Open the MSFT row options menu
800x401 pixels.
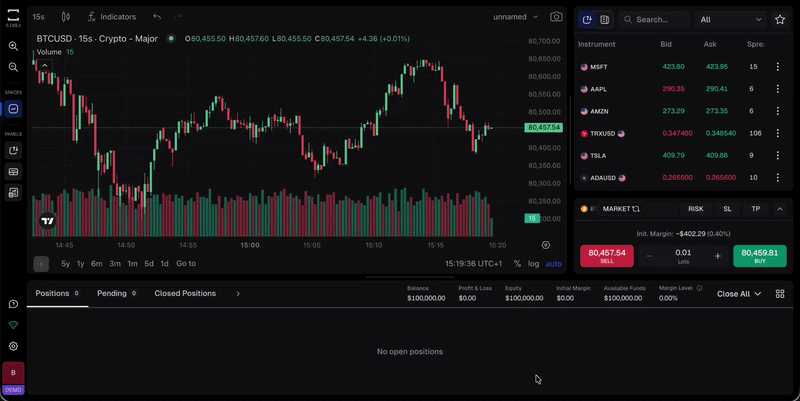pos(778,66)
